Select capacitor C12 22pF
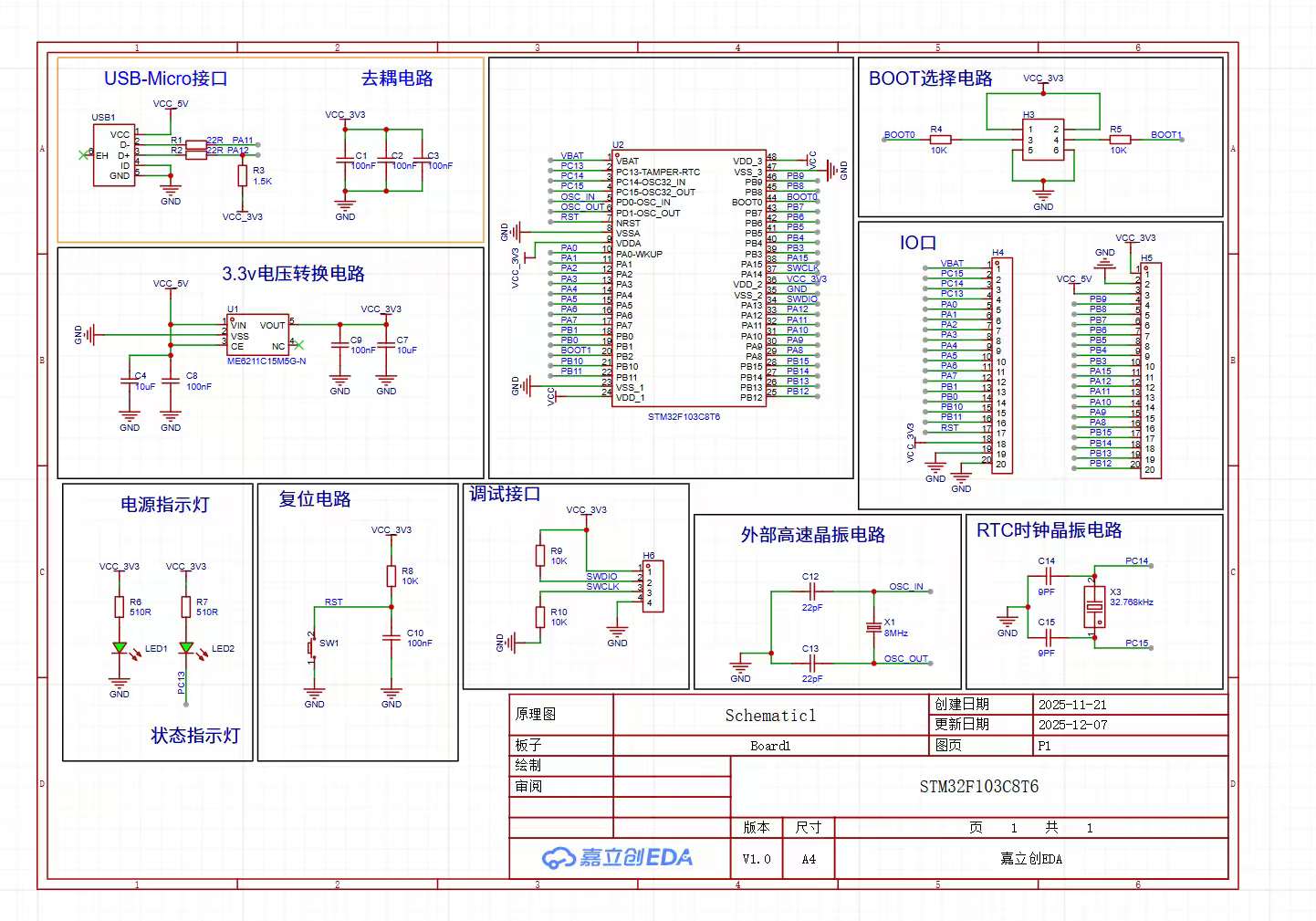The image size is (1316, 921). click(810, 591)
